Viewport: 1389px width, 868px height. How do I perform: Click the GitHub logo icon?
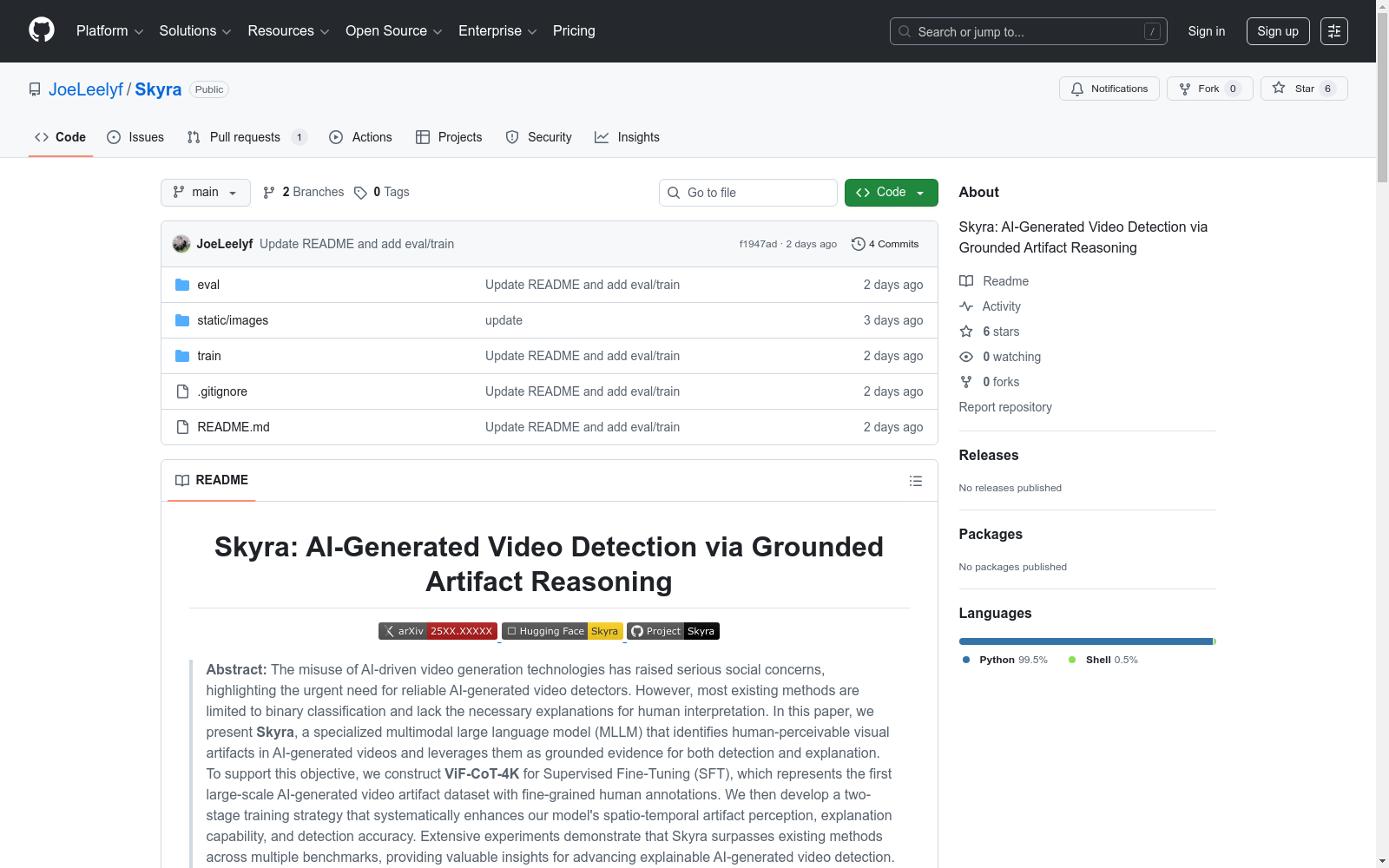point(42,30)
